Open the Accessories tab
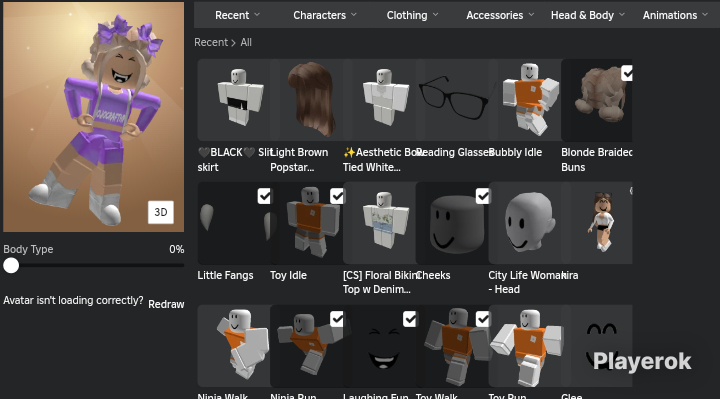The width and height of the screenshot is (720, 399). [x=495, y=15]
